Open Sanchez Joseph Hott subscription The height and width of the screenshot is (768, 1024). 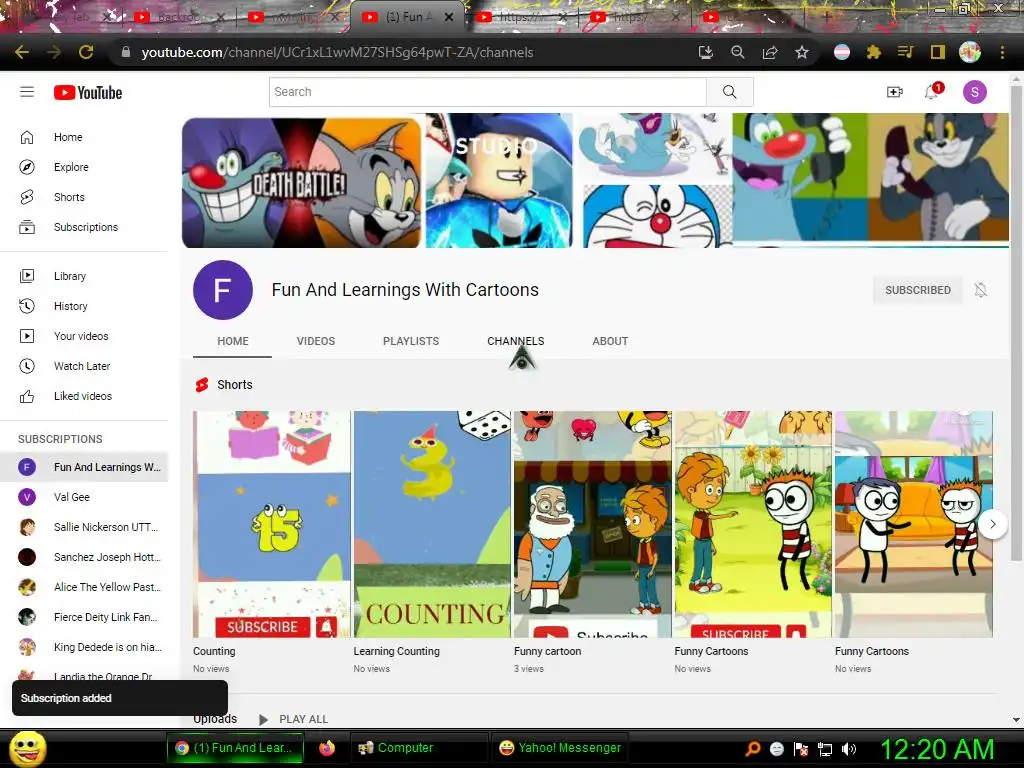pos(84,557)
